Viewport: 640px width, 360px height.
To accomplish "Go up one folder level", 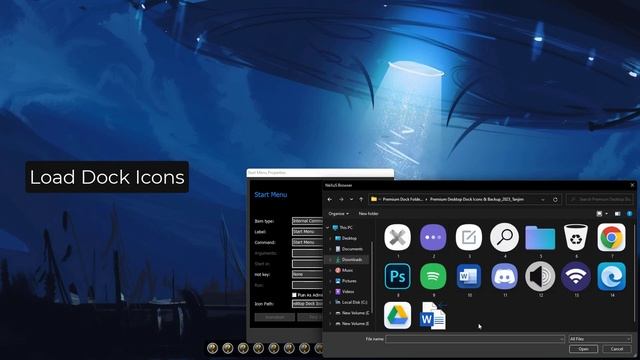I will [x=361, y=199].
